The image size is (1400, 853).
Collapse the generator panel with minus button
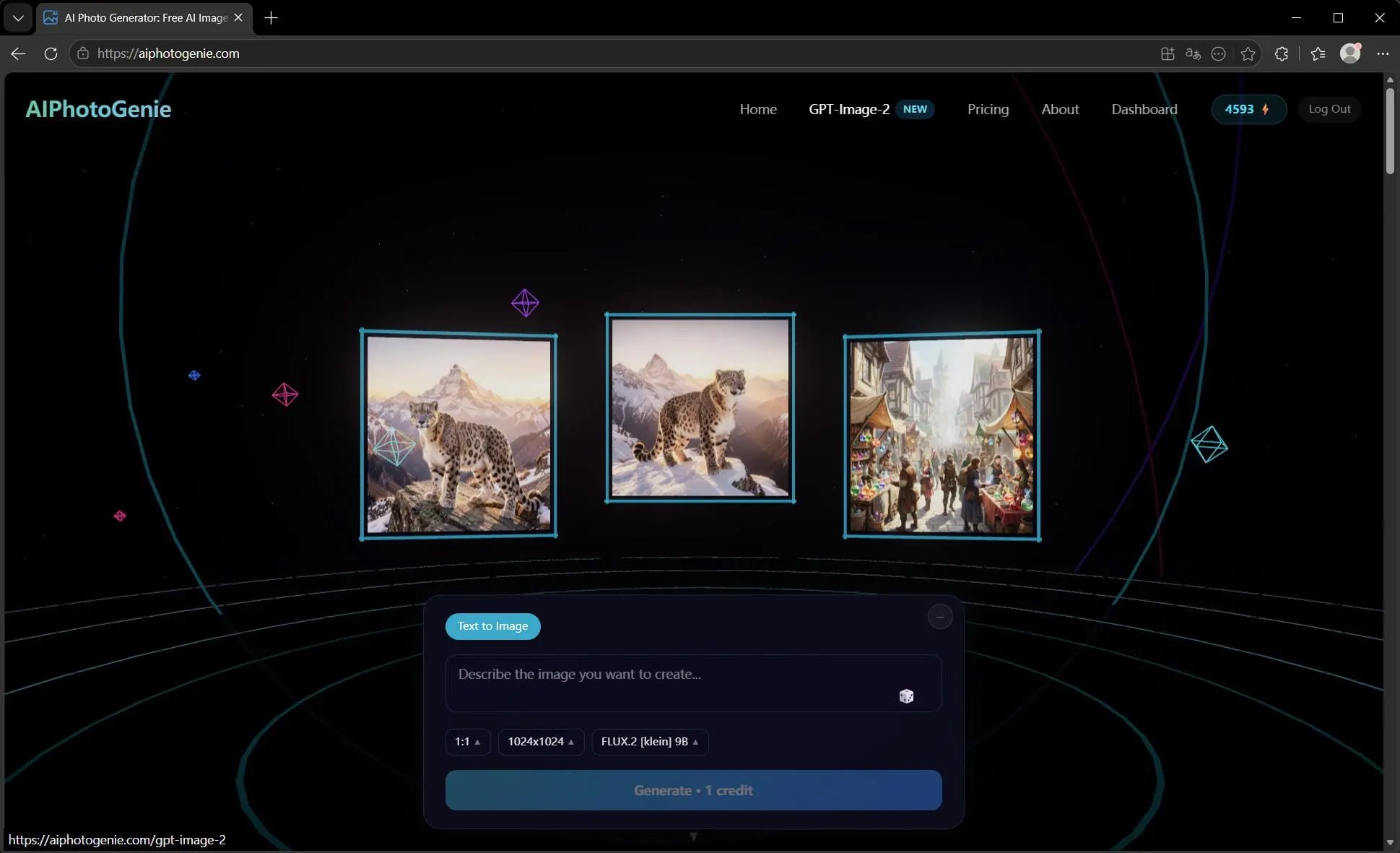(939, 617)
